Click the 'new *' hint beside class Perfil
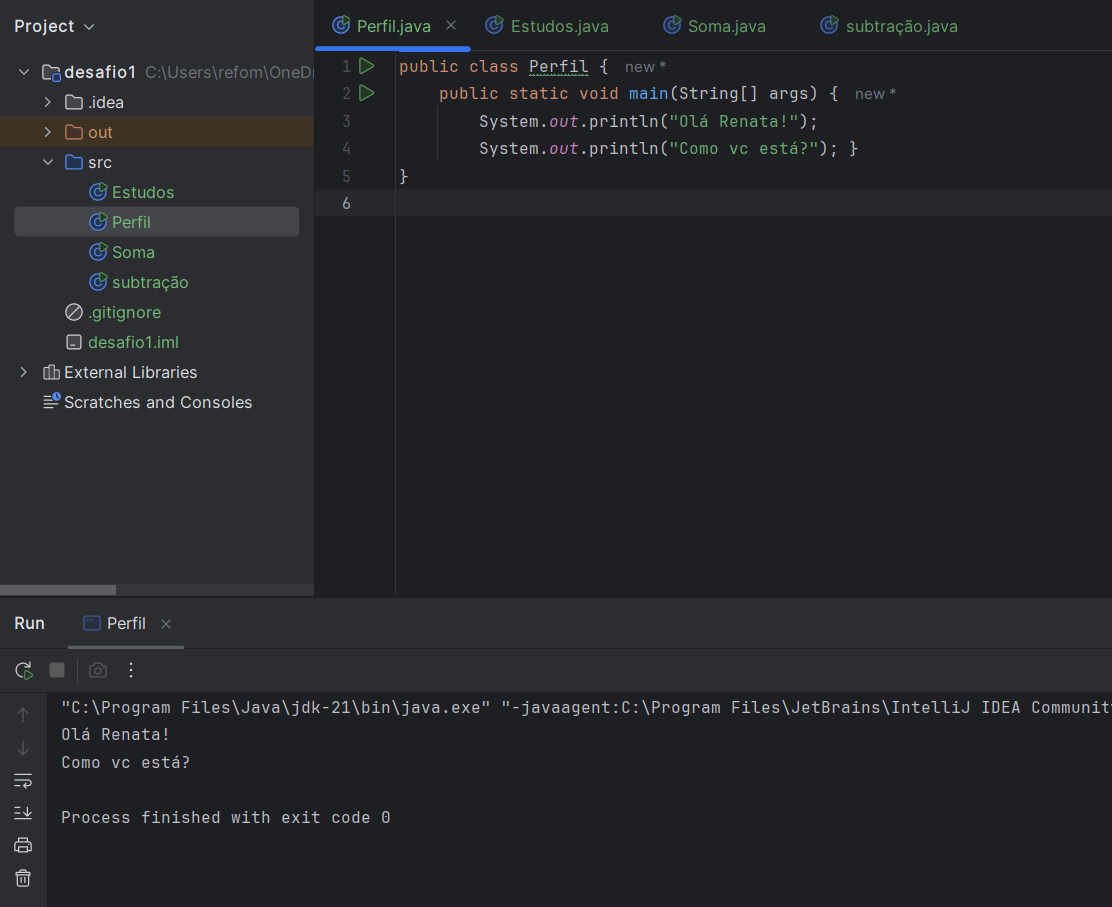The width and height of the screenshot is (1112, 907). [645, 67]
